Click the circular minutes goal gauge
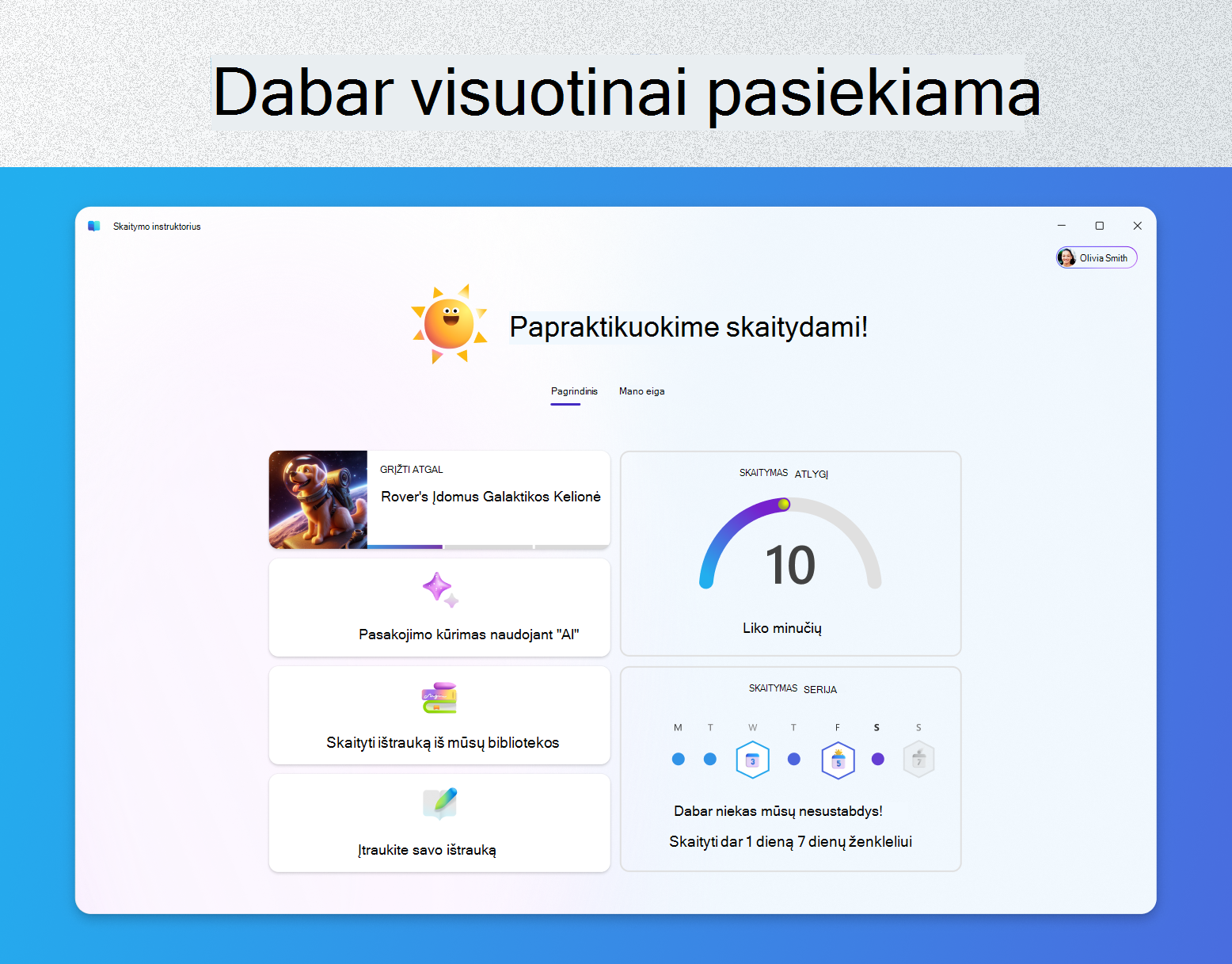This screenshot has width=1232, height=964. (790, 543)
